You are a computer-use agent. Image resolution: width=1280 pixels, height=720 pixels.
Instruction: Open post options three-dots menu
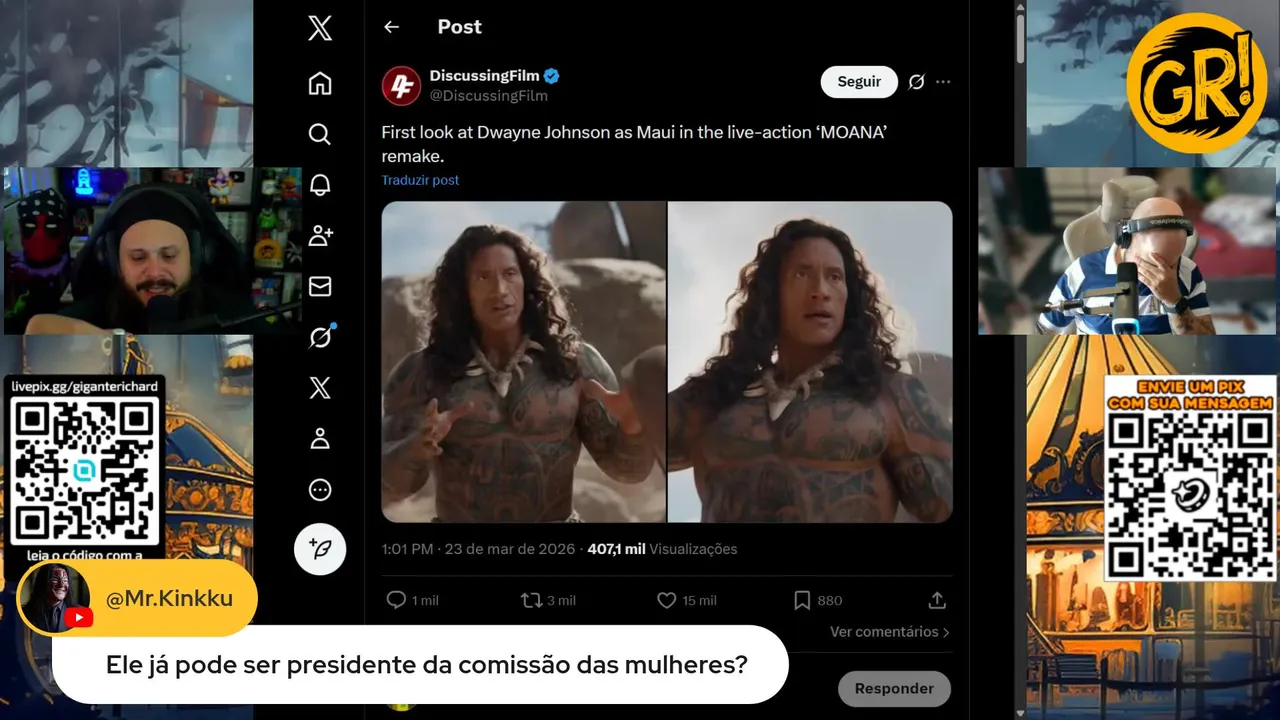coord(943,82)
